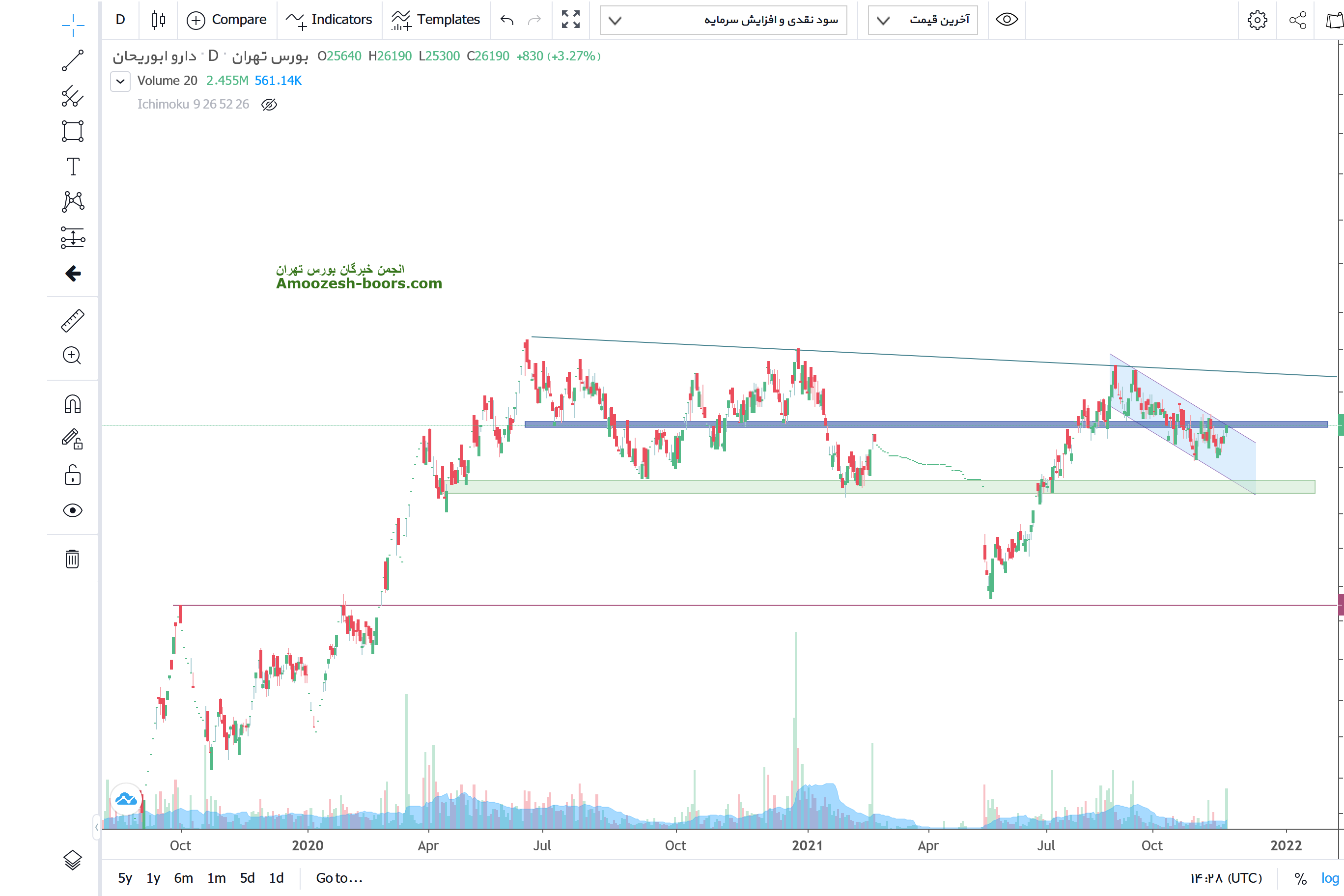Screen dimensions: 1344x896
Task: Toggle Ichimoku indicator visibility eye
Action: (269, 105)
